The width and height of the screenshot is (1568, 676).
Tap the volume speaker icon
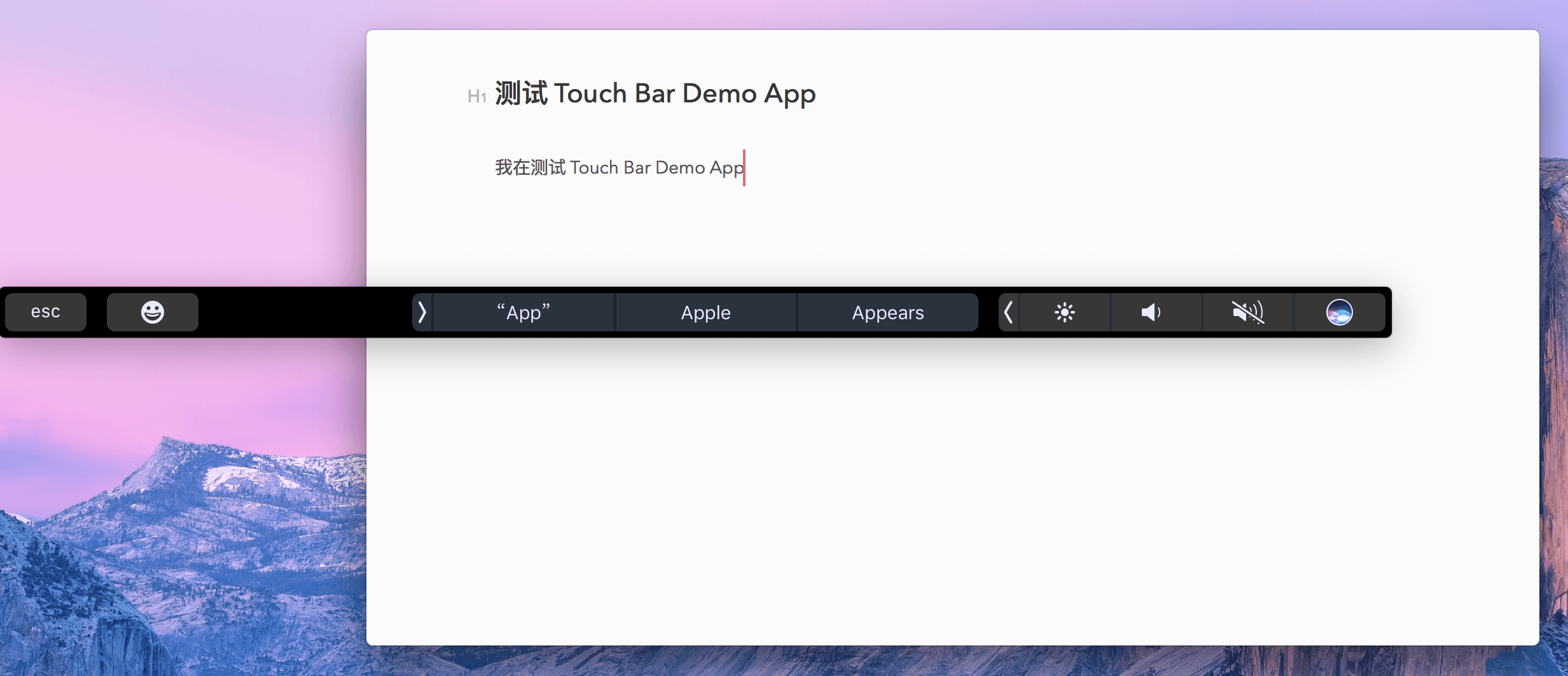(x=1156, y=312)
